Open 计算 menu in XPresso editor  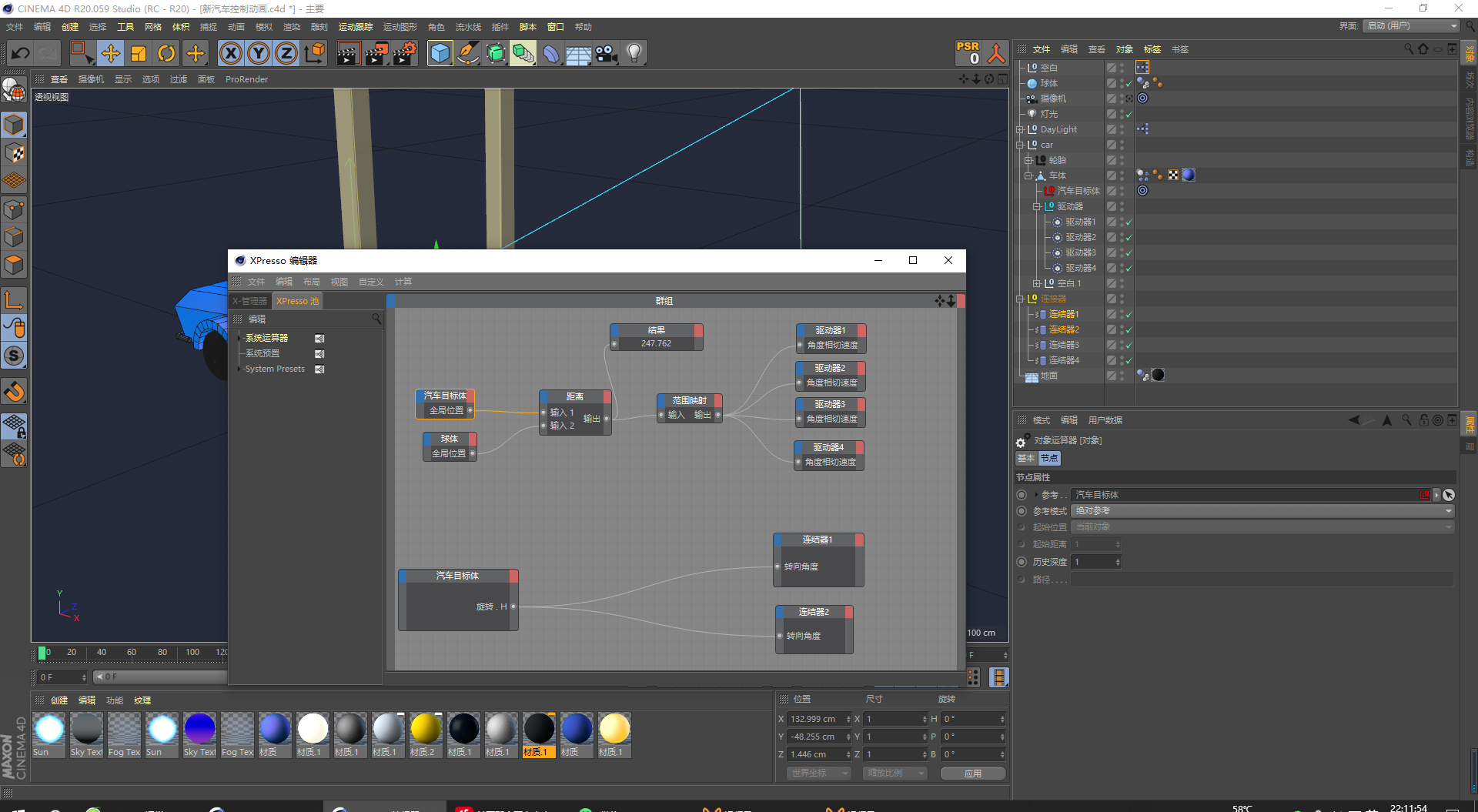(x=403, y=282)
